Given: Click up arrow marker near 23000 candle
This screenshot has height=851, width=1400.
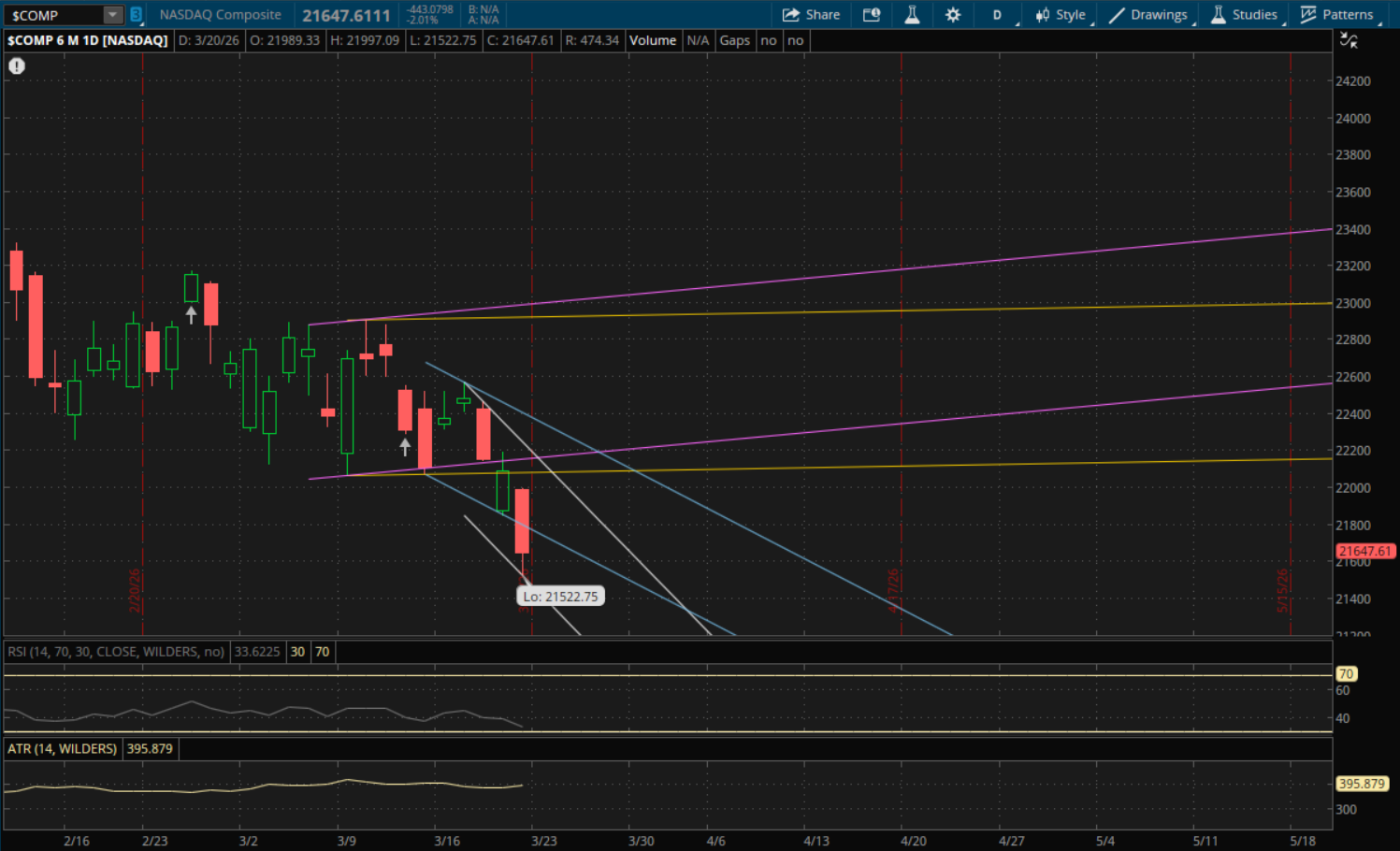Looking at the screenshot, I should [191, 315].
